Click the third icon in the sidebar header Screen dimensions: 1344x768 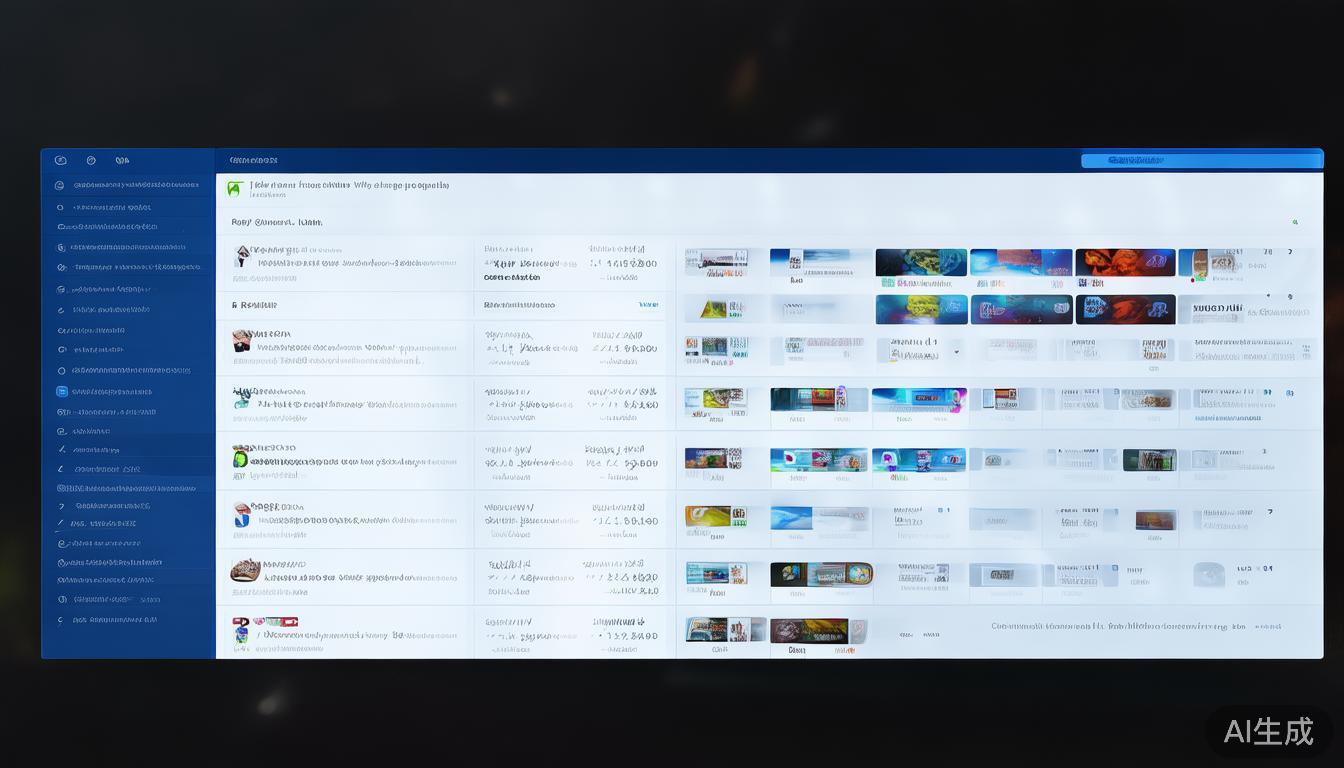click(122, 160)
